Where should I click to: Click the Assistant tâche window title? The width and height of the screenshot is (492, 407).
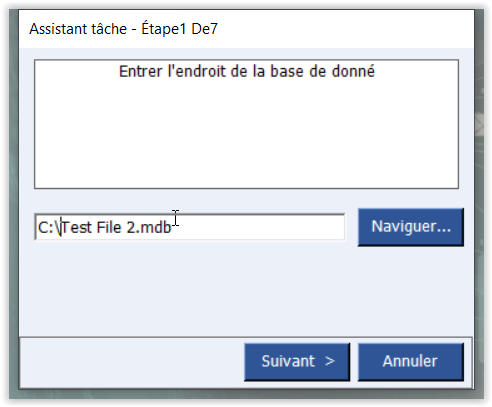[78, 29]
